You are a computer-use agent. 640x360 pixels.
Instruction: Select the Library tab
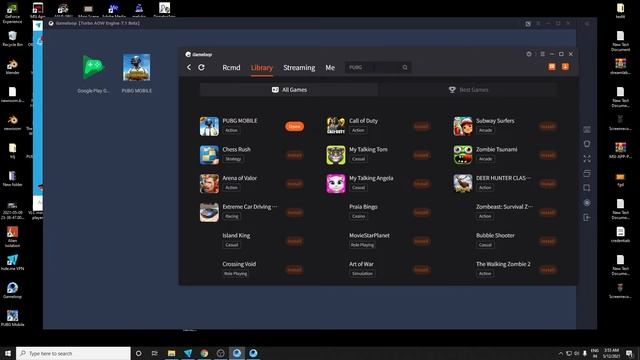click(262, 68)
